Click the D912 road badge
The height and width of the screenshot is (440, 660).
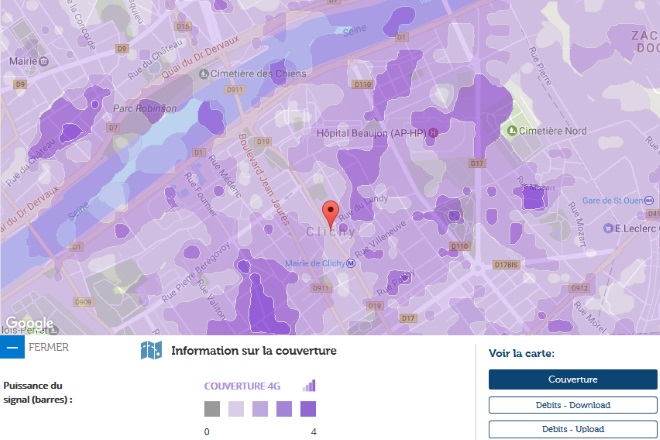pyautogui.click(x=580, y=288)
